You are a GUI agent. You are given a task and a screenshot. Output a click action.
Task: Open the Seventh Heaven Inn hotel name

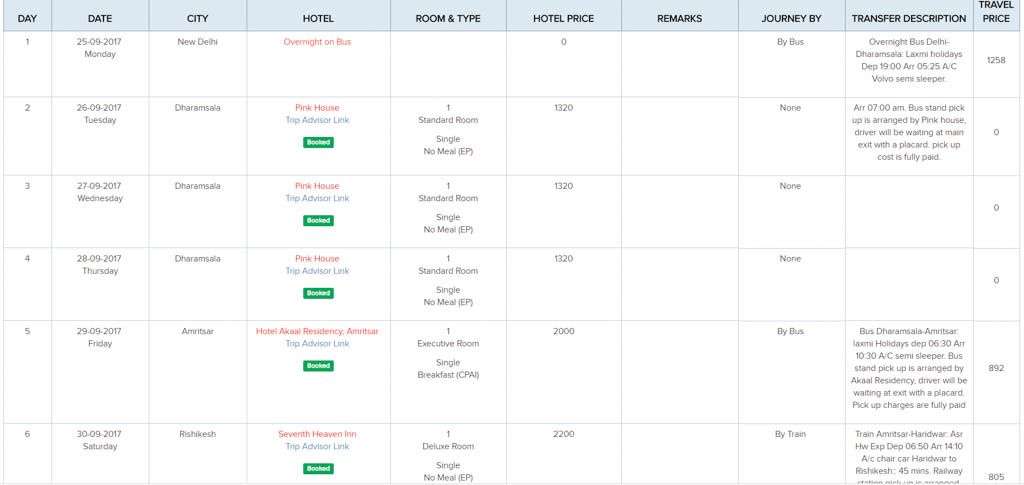click(317, 434)
